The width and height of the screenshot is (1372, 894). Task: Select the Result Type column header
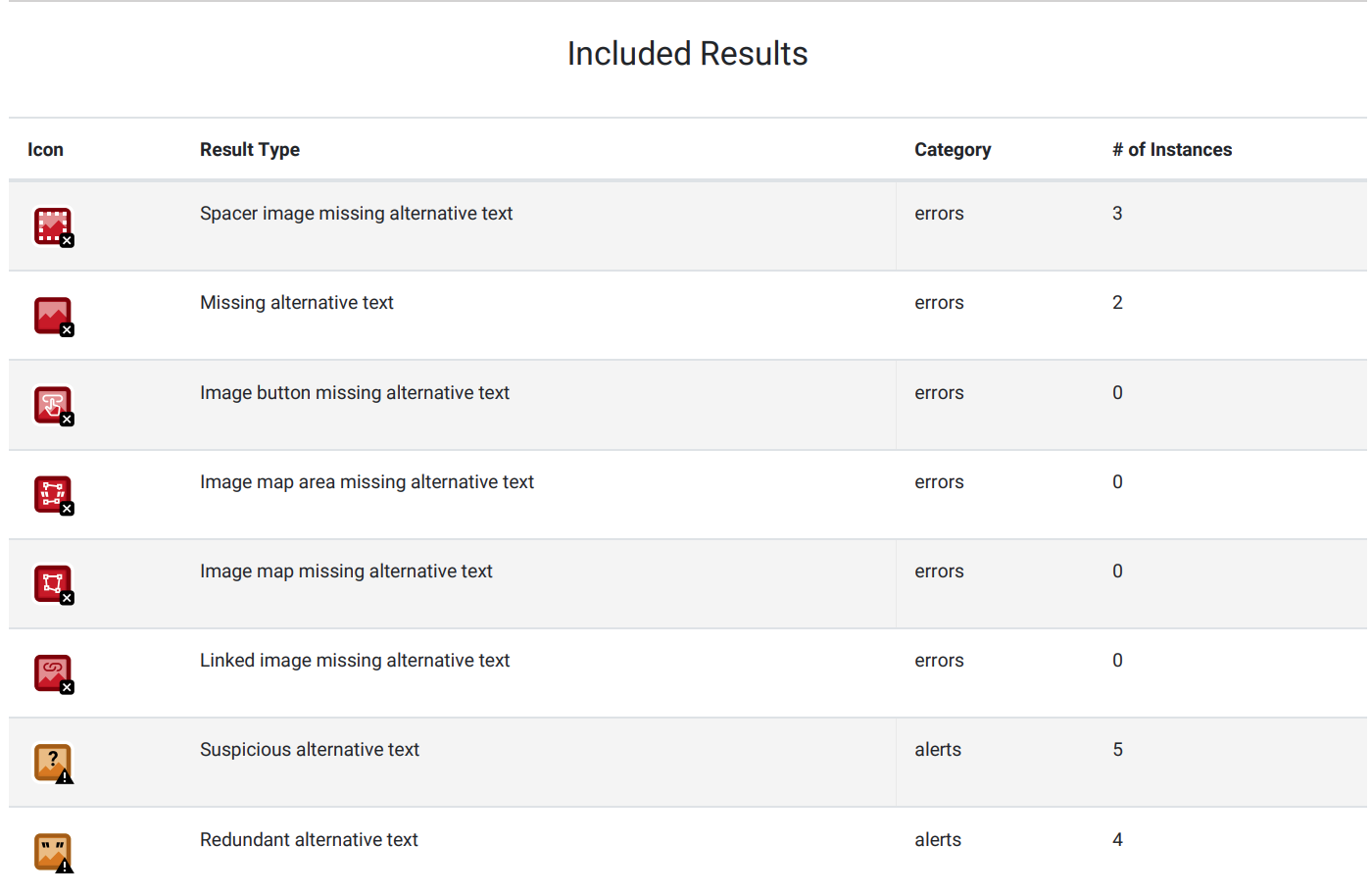pyautogui.click(x=250, y=150)
